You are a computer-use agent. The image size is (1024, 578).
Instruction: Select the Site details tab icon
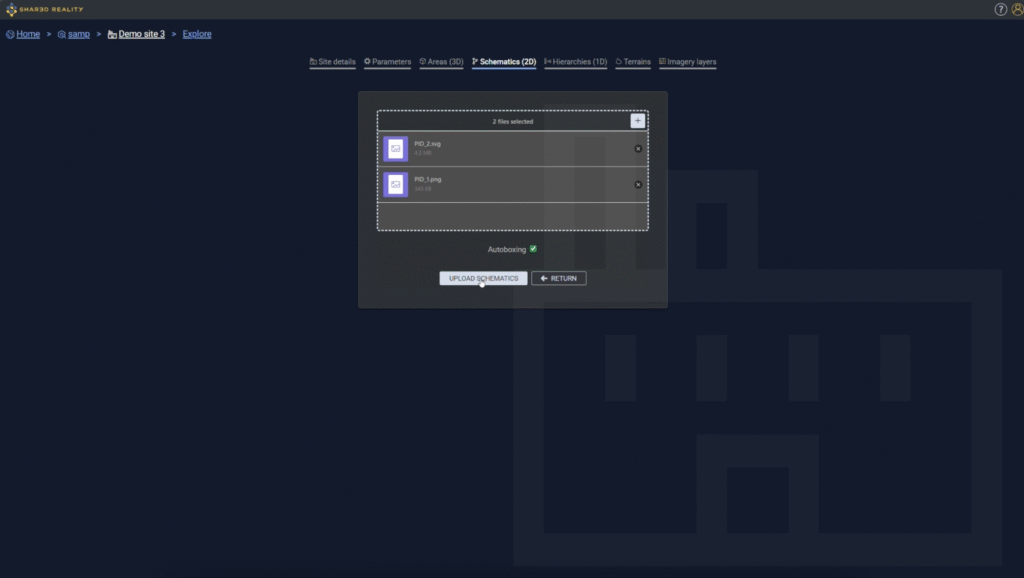click(x=315, y=61)
